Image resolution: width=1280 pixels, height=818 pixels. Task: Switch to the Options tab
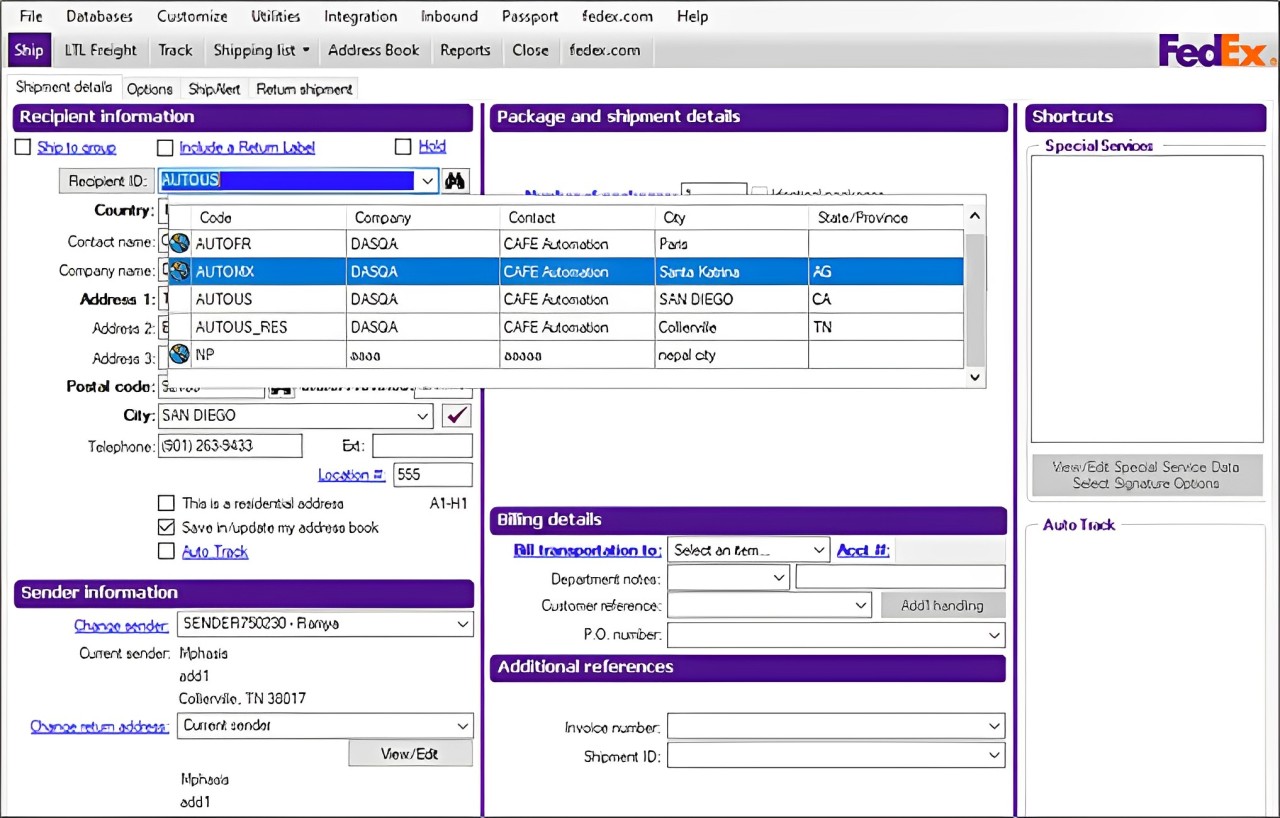(x=150, y=89)
